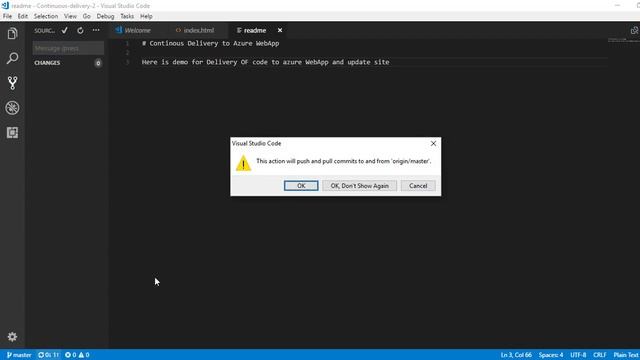Synchronize changes in status bar
The image size is (640, 360).
coord(49,355)
